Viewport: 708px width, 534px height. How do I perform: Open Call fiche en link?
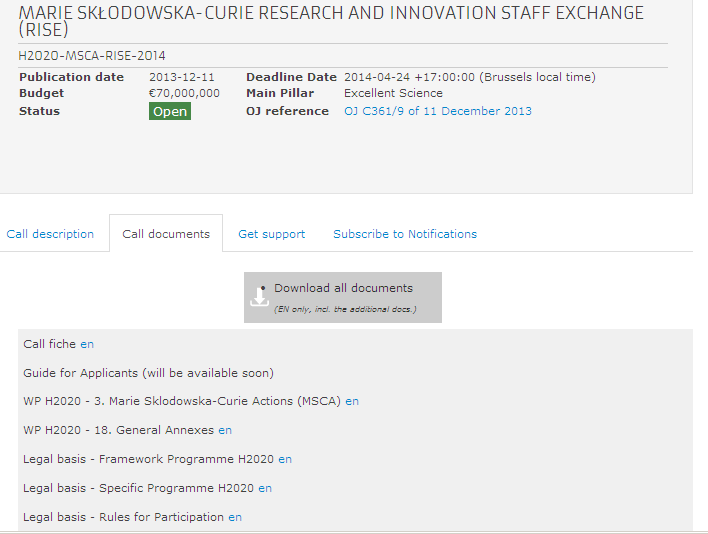pyautogui.click(x=87, y=344)
